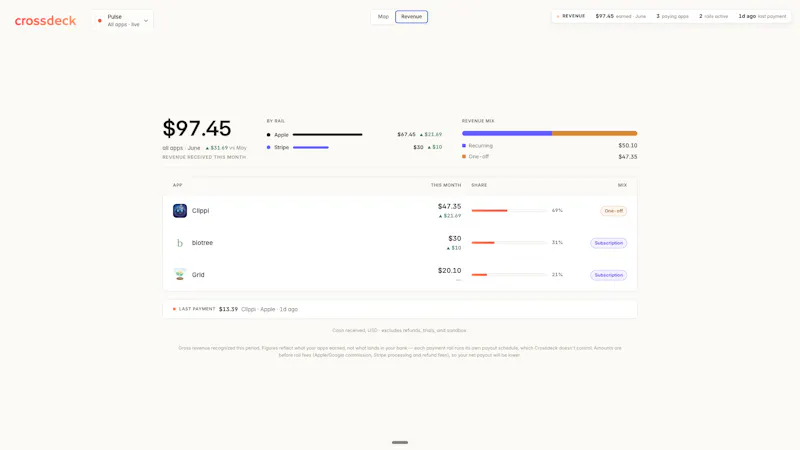Click the Apple rail revenue bar

point(328,135)
